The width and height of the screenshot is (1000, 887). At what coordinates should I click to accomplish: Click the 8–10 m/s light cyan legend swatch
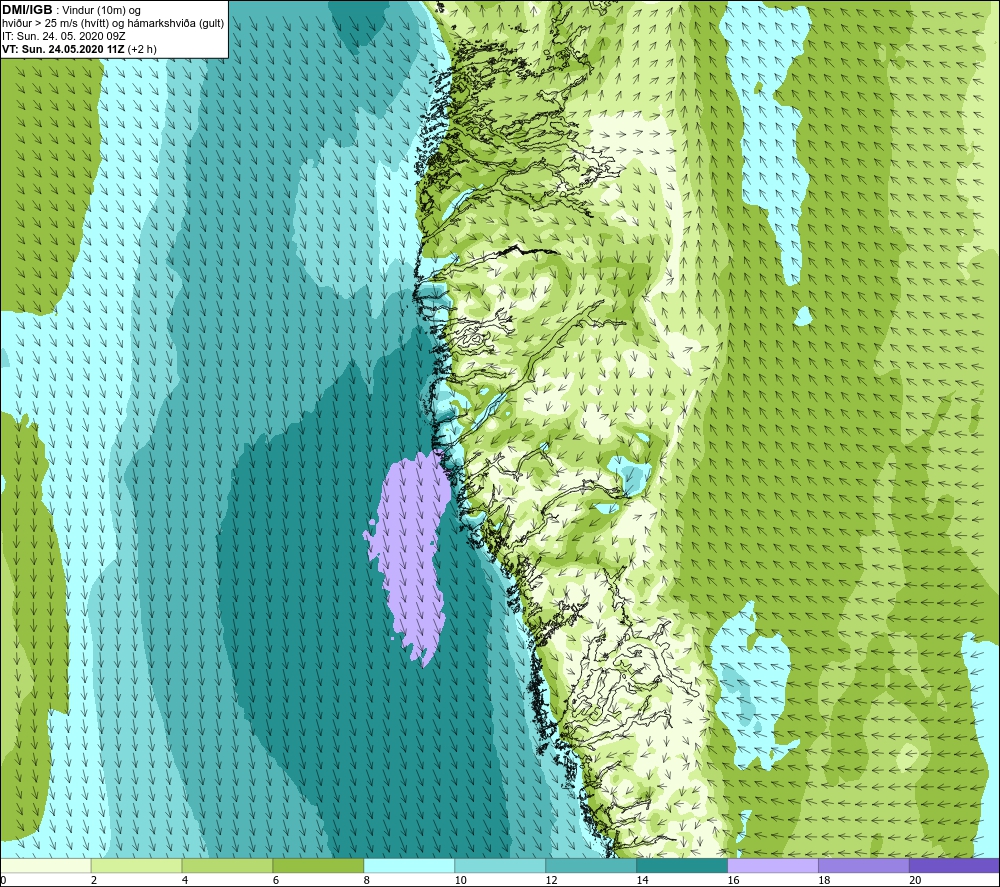(409, 865)
